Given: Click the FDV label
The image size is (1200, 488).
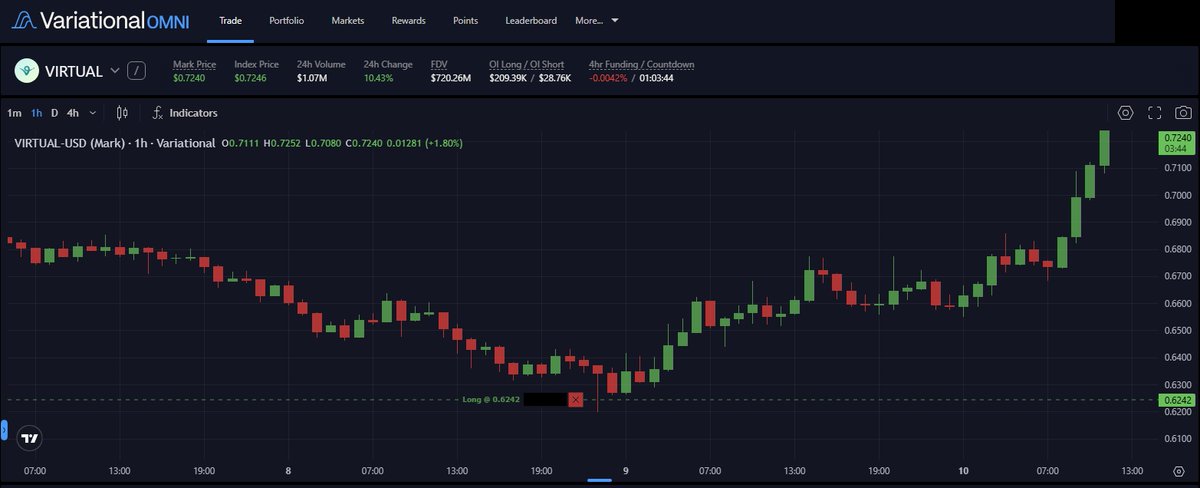Looking at the screenshot, I should click(x=439, y=64).
